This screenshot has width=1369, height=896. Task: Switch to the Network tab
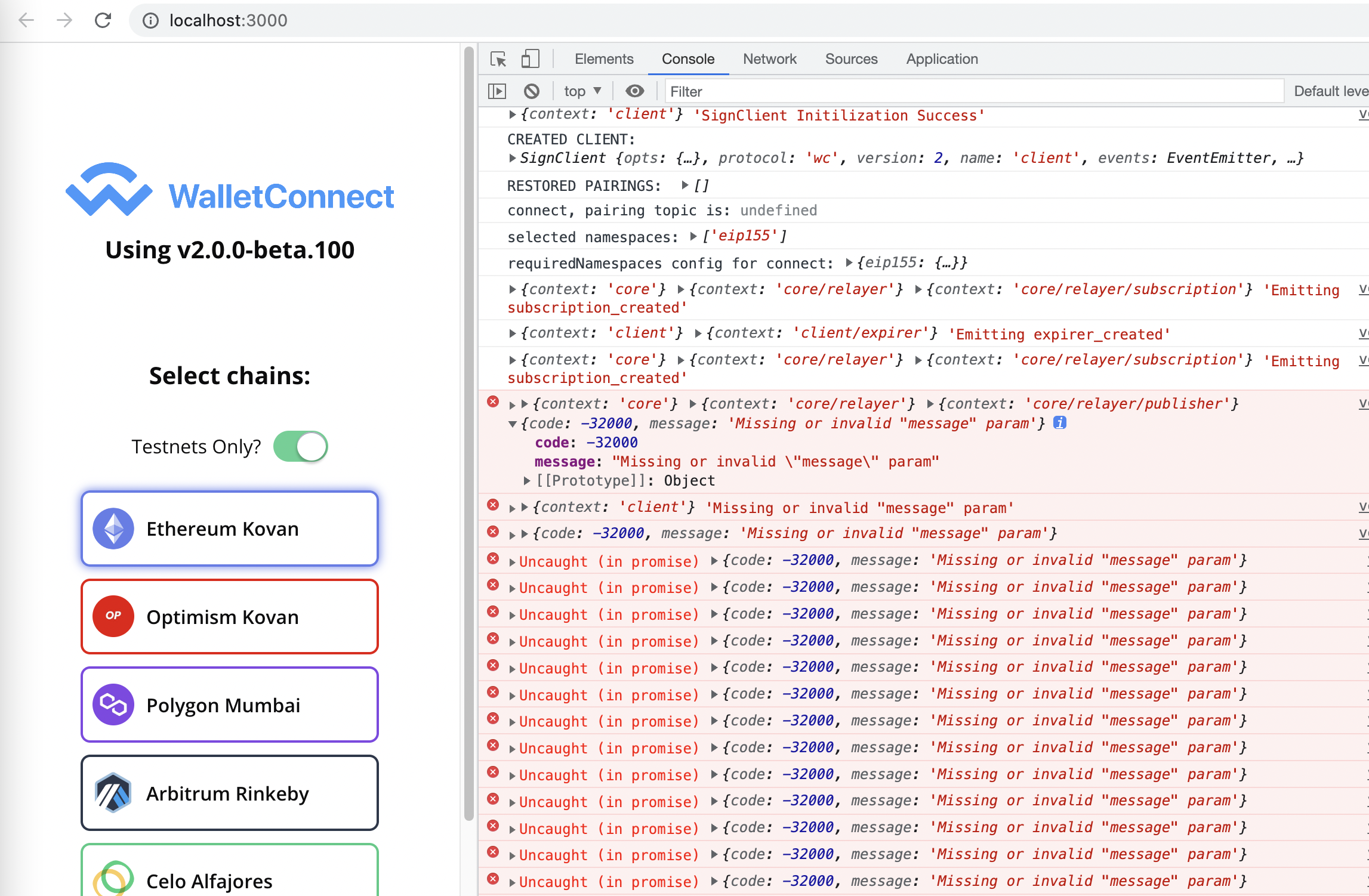[769, 59]
